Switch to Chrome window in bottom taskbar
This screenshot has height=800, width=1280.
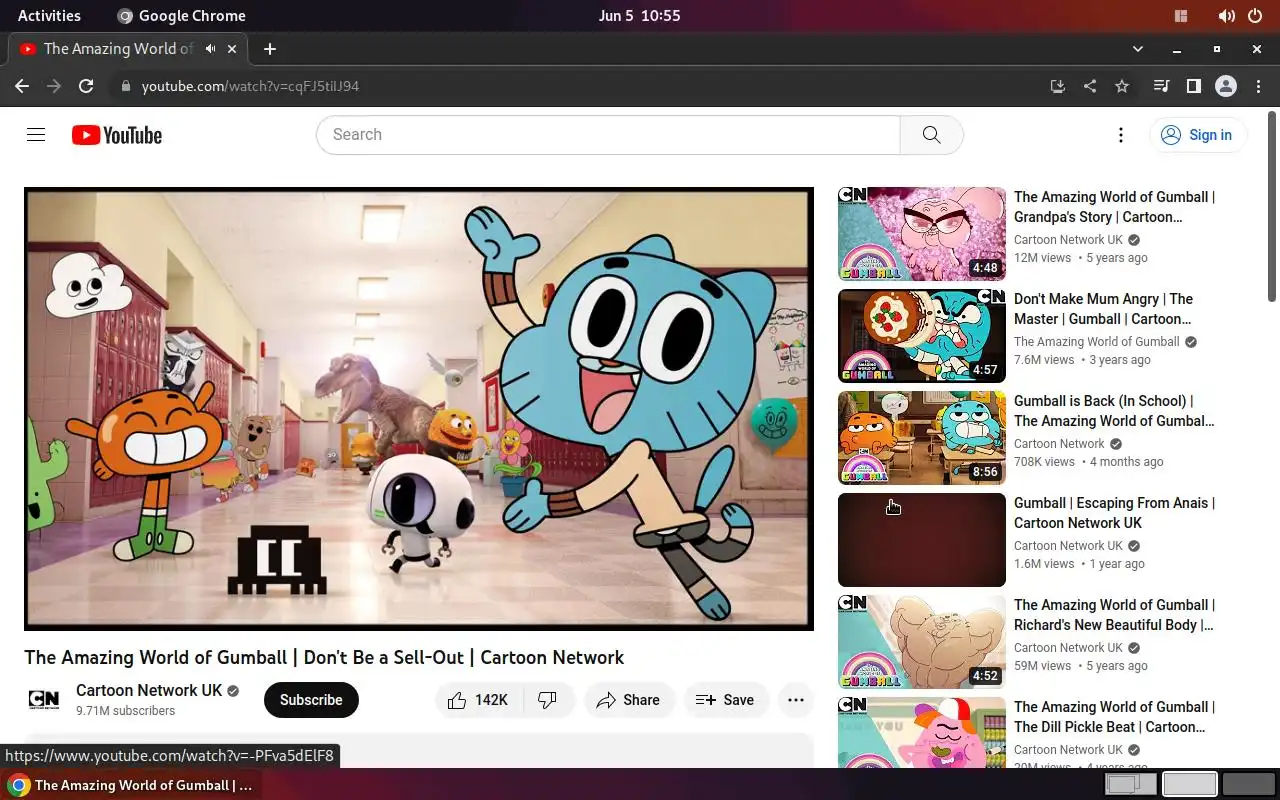point(131,785)
